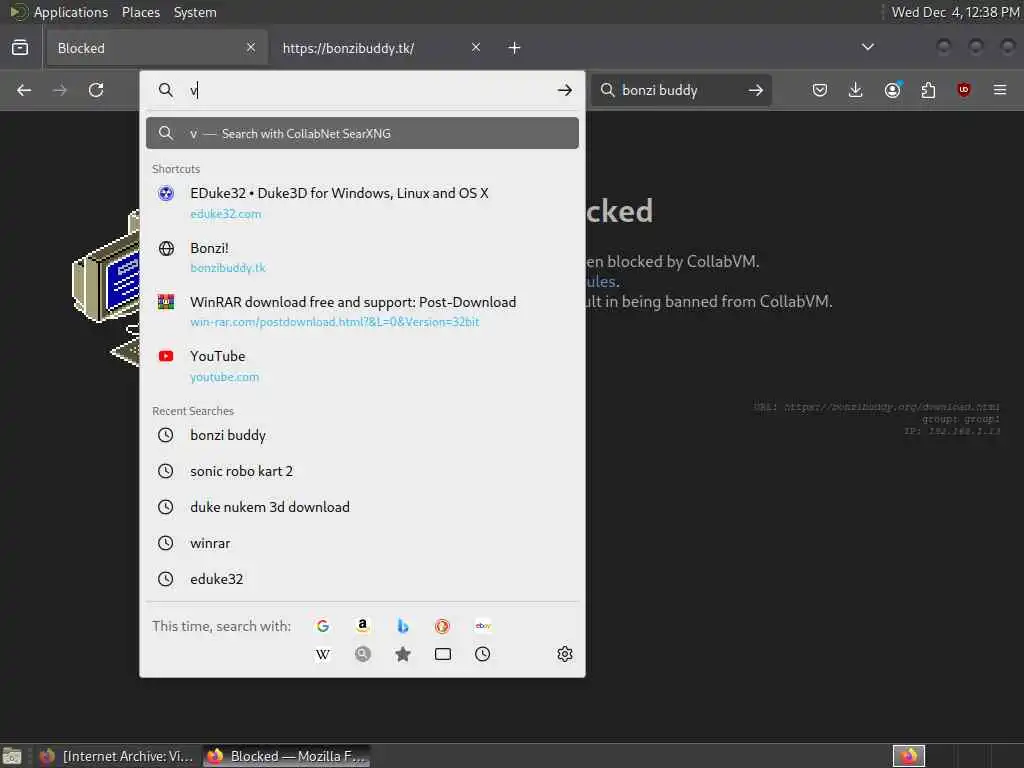Select recent search 'eduke32'
The image size is (1024, 768).
coord(362,579)
